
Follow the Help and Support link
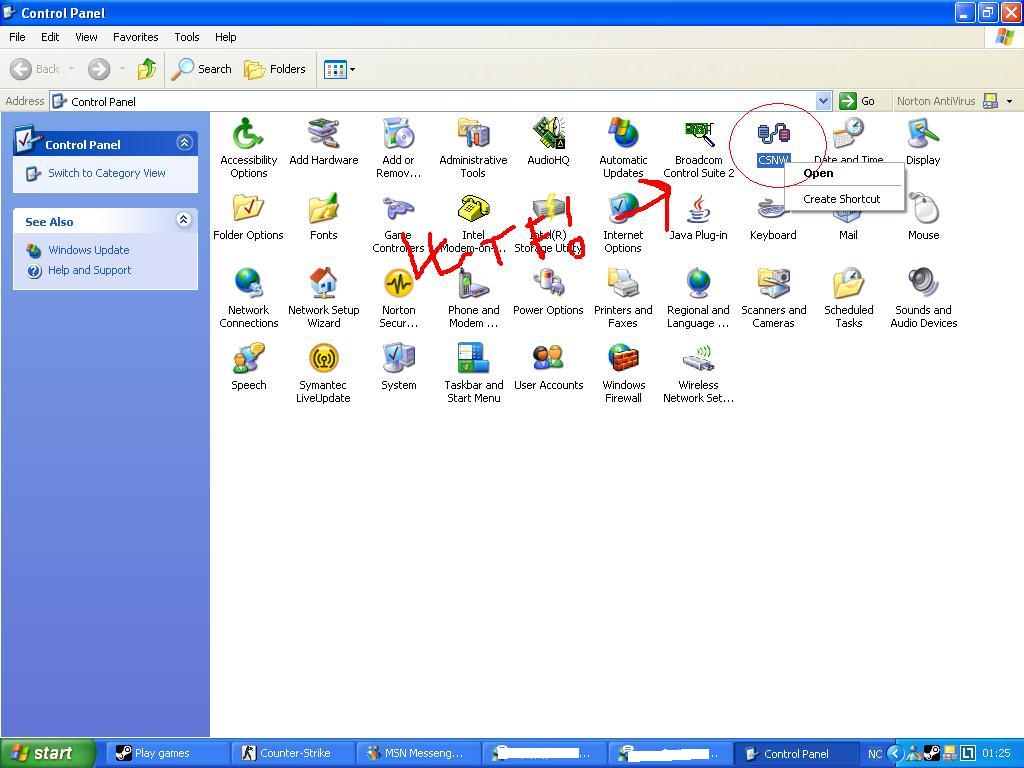(x=89, y=270)
